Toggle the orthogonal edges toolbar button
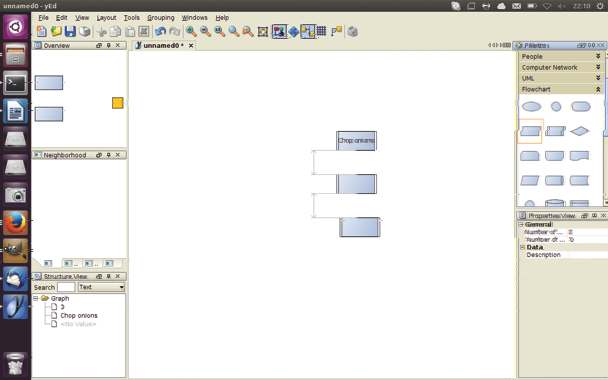This screenshot has height=380, width=608. tap(308, 31)
